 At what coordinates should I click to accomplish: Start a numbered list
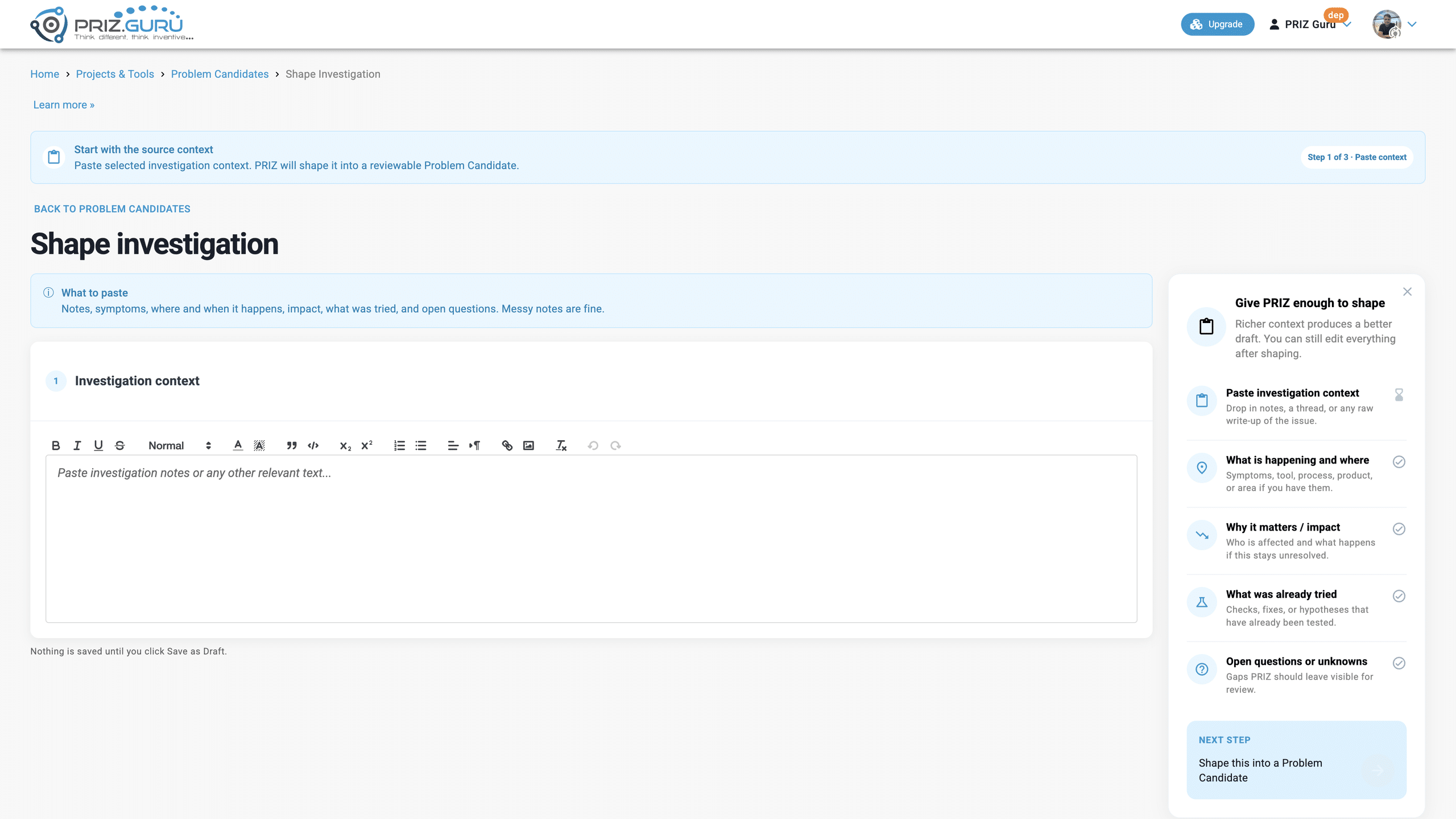[x=399, y=445]
